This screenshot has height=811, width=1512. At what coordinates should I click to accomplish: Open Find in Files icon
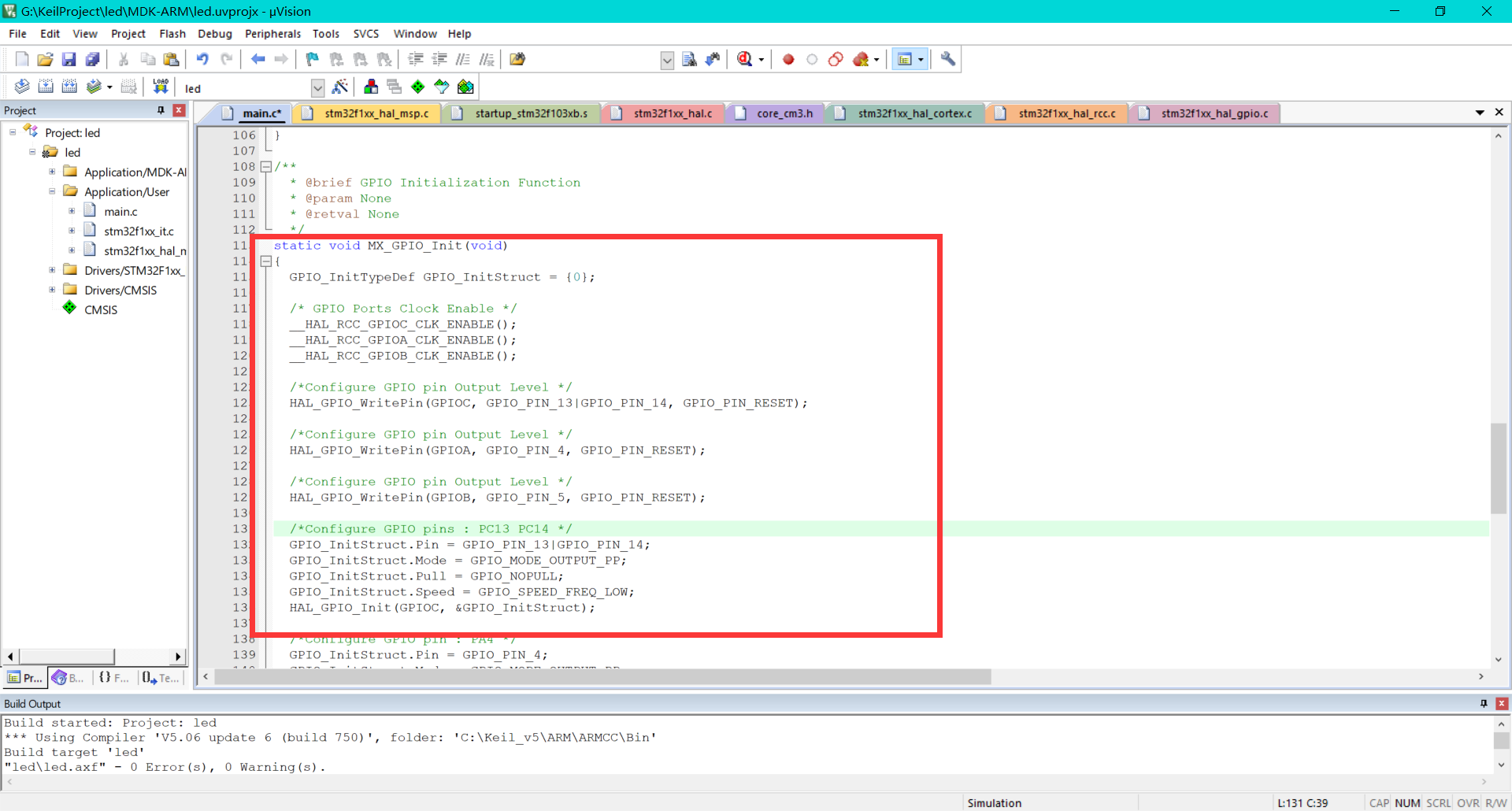517,59
